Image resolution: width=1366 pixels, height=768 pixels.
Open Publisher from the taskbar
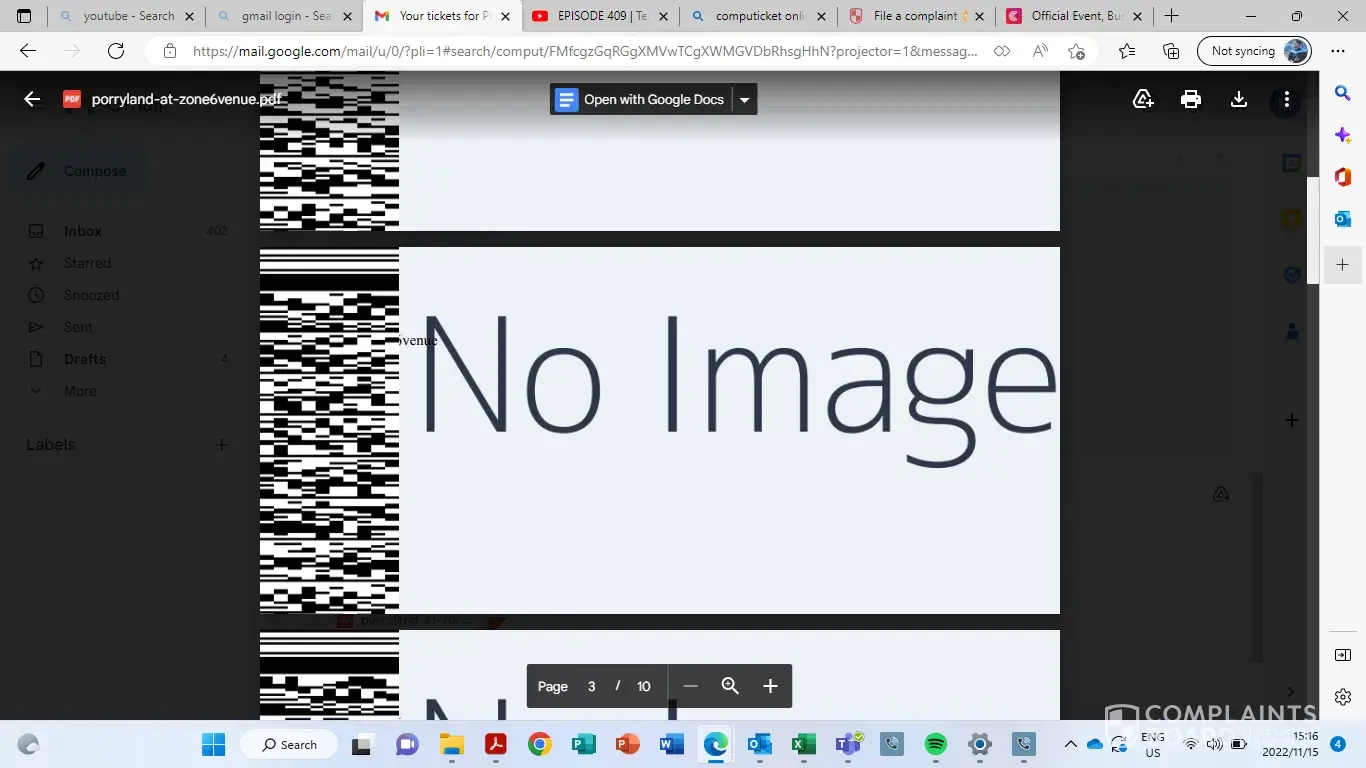583,744
